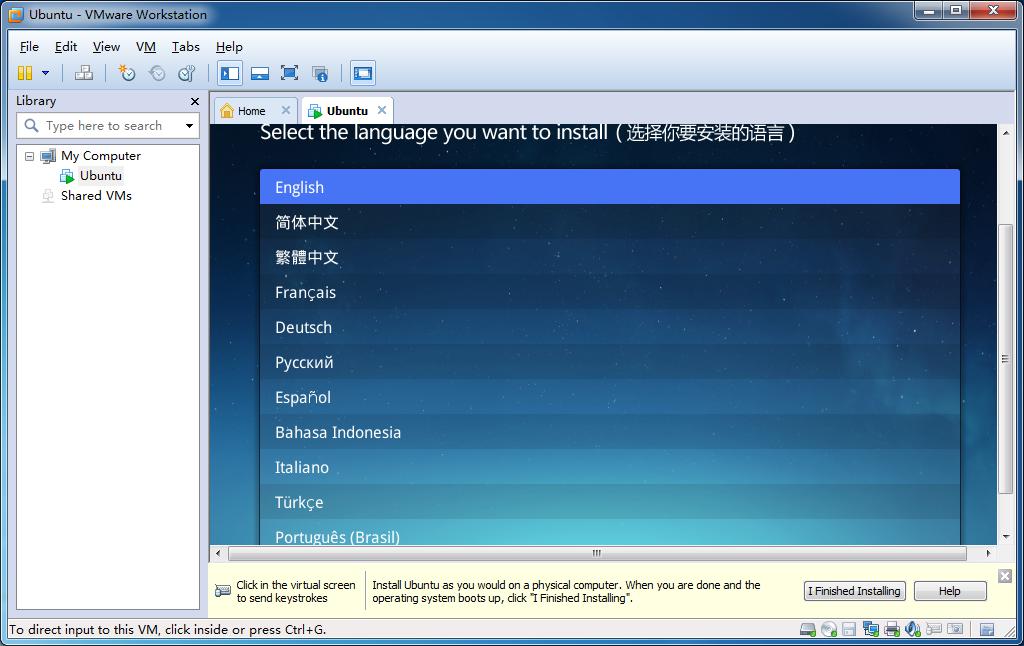Open the snapshot manager with the clock-and-wrench icon
The image size is (1024, 646).
click(187, 73)
